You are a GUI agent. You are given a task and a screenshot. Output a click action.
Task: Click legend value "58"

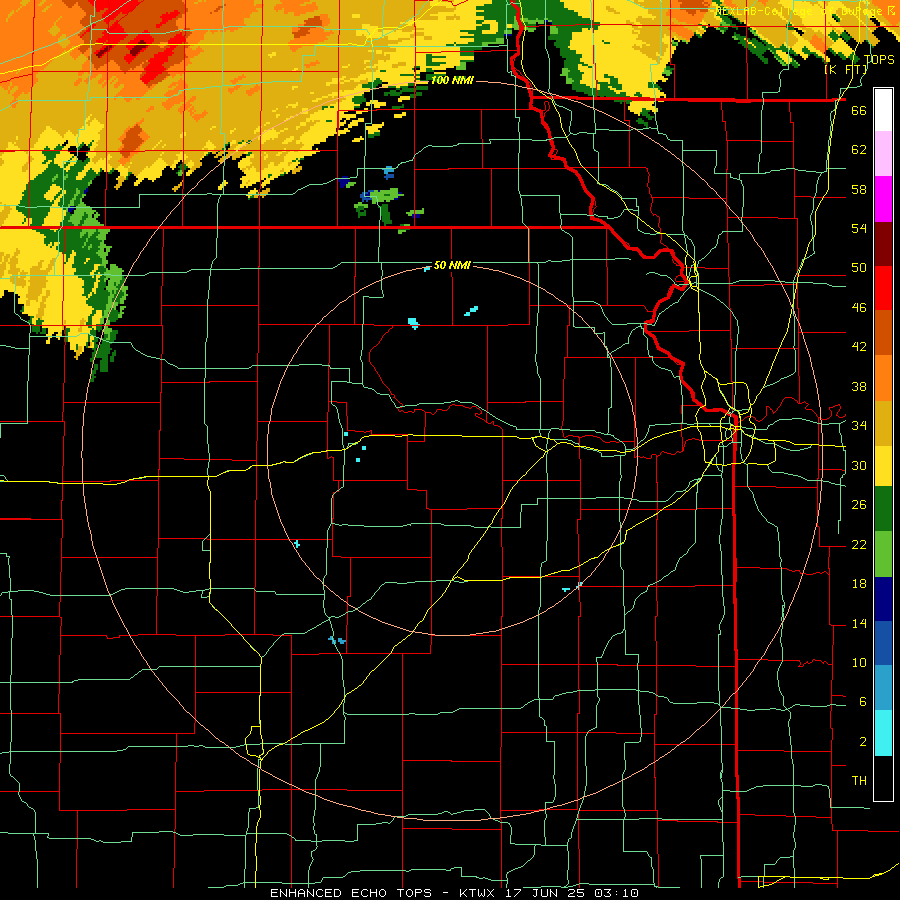(x=859, y=189)
